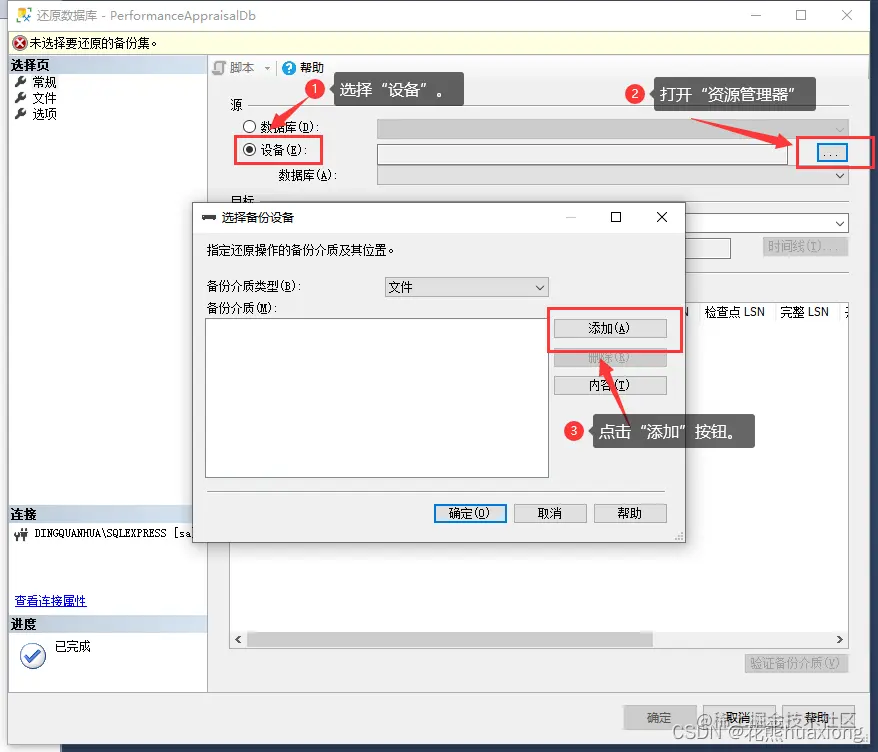Click the backup device dialog title icon
This screenshot has height=752, width=878.
(209, 217)
